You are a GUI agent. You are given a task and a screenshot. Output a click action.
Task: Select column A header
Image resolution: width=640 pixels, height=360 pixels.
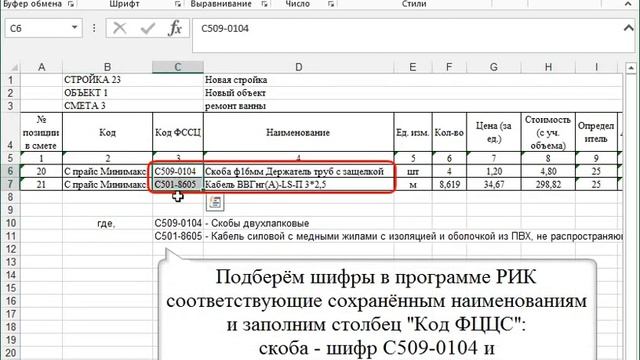pos(41,67)
